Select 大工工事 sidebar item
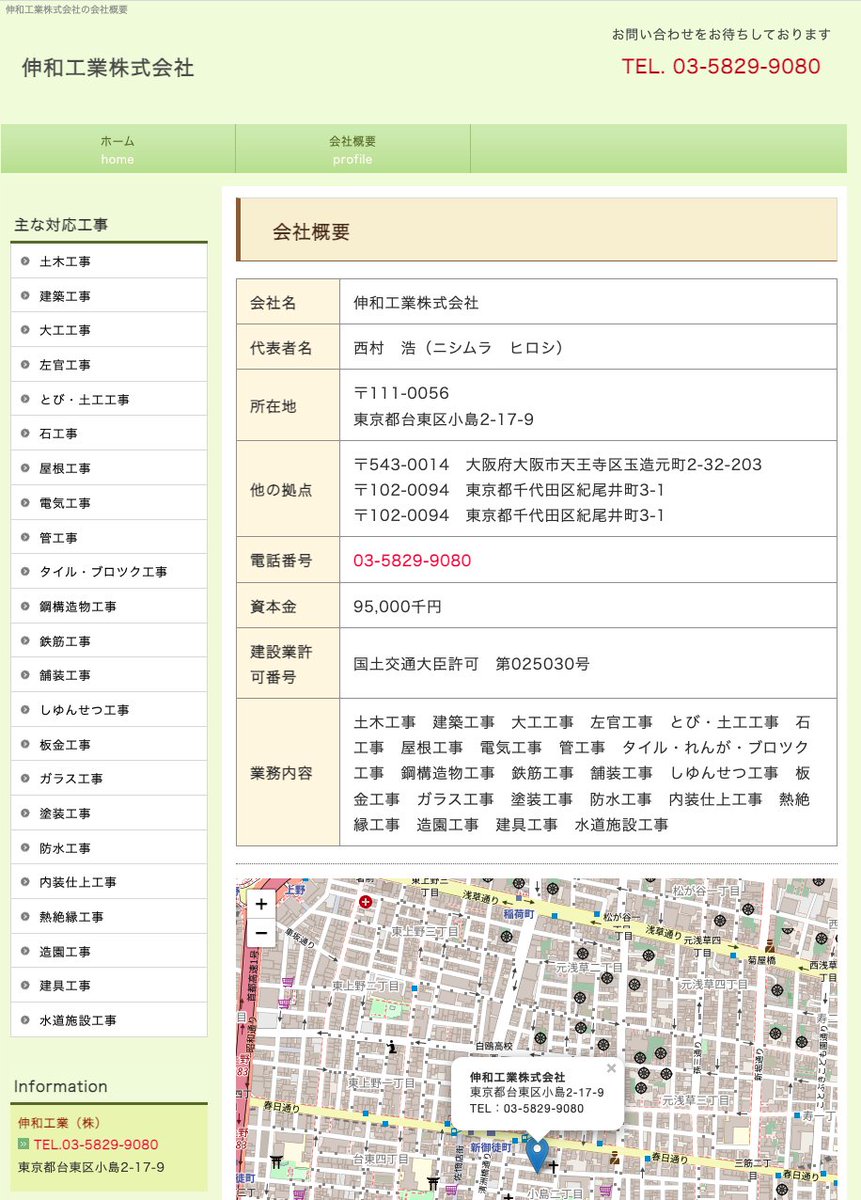This screenshot has width=861, height=1200. pyautogui.click(x=109, y=330)
